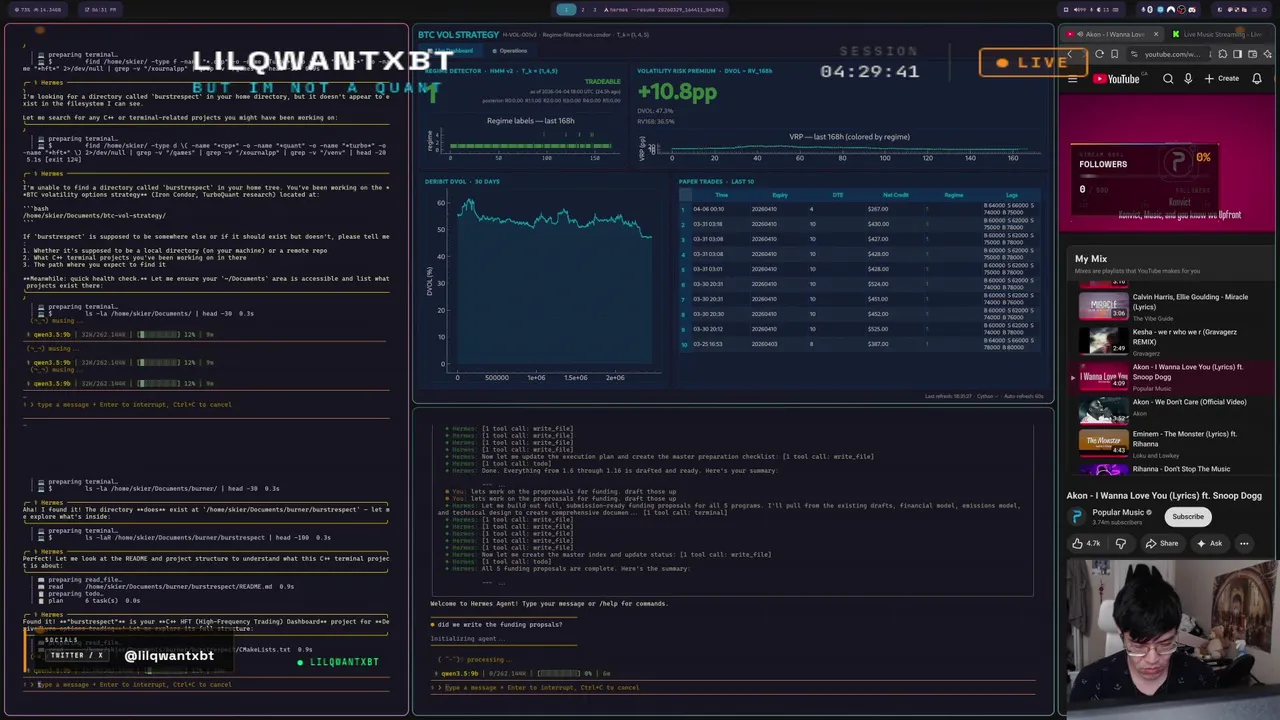This screenshot has height=720, width=1280.
Task: Select paper trade row with $430.00
Action: coord(860,224)
